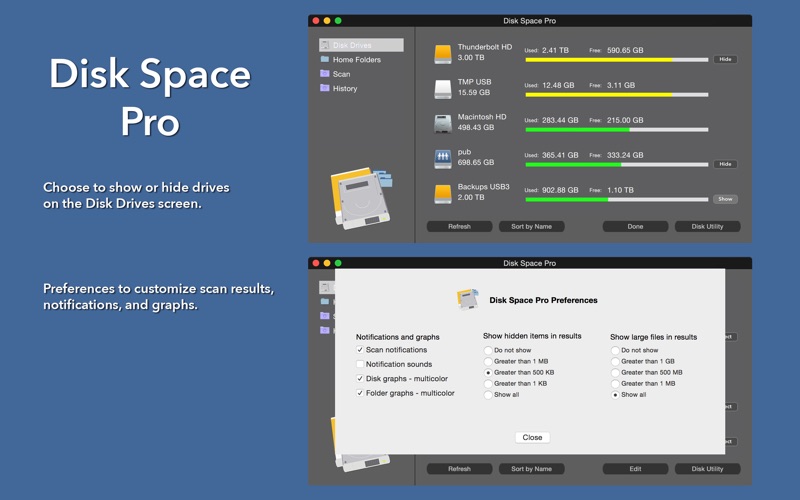800x500 pixels.
Task: Disable the Scan notifications checkbox
Action: [360, 350]
